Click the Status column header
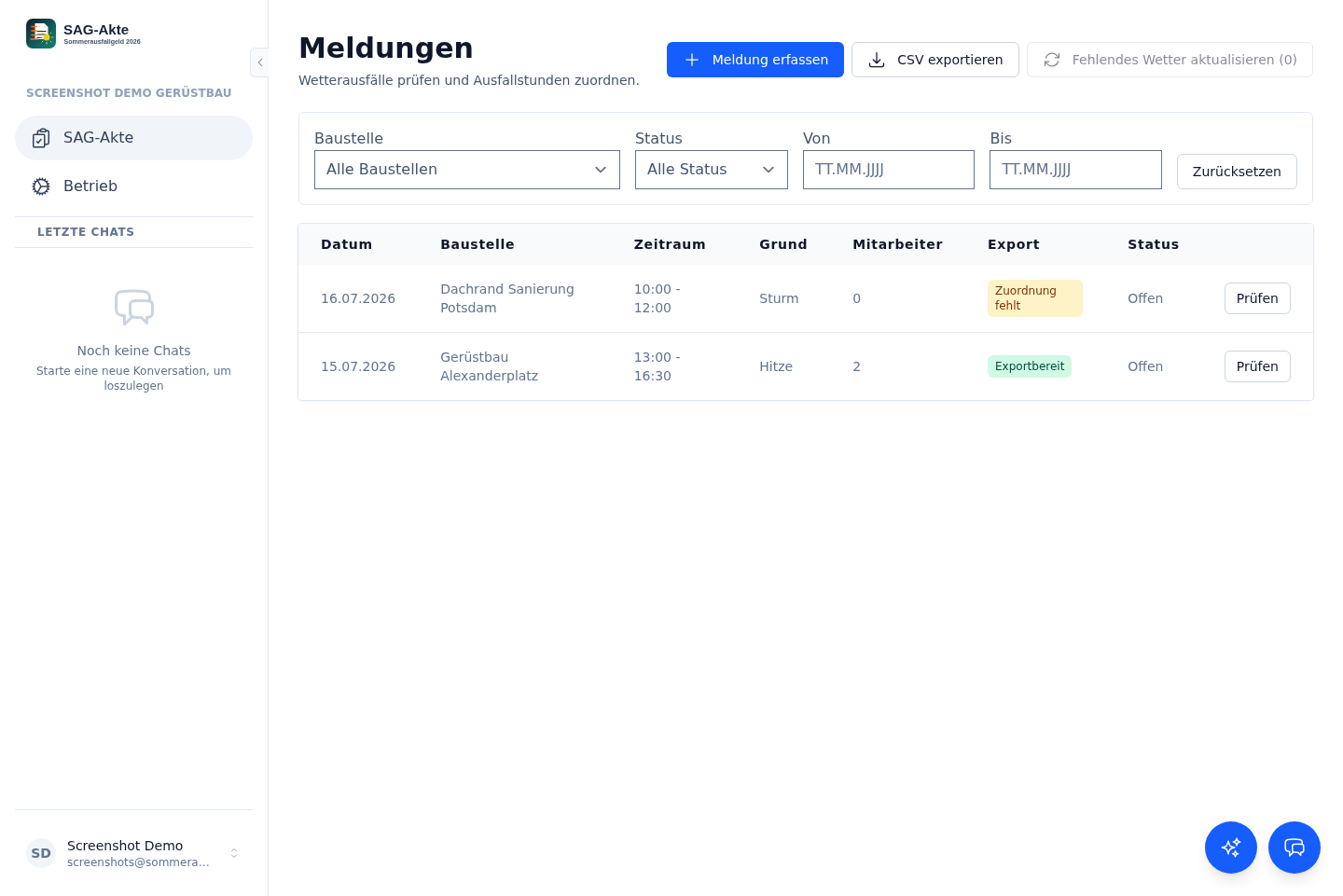 pyautogui.click(x=1153, y=244)
